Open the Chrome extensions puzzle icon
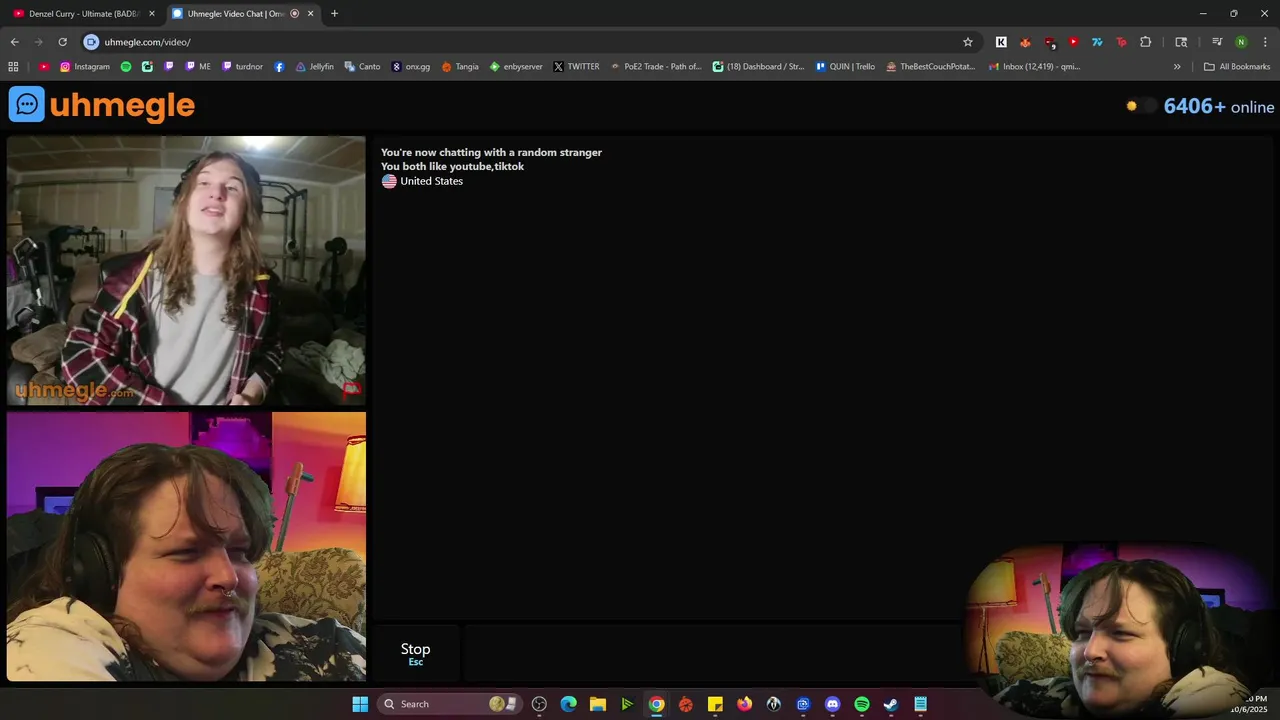Image resolution: width=1280 pixels, height=720 pixels. (x=1146, y=42)
